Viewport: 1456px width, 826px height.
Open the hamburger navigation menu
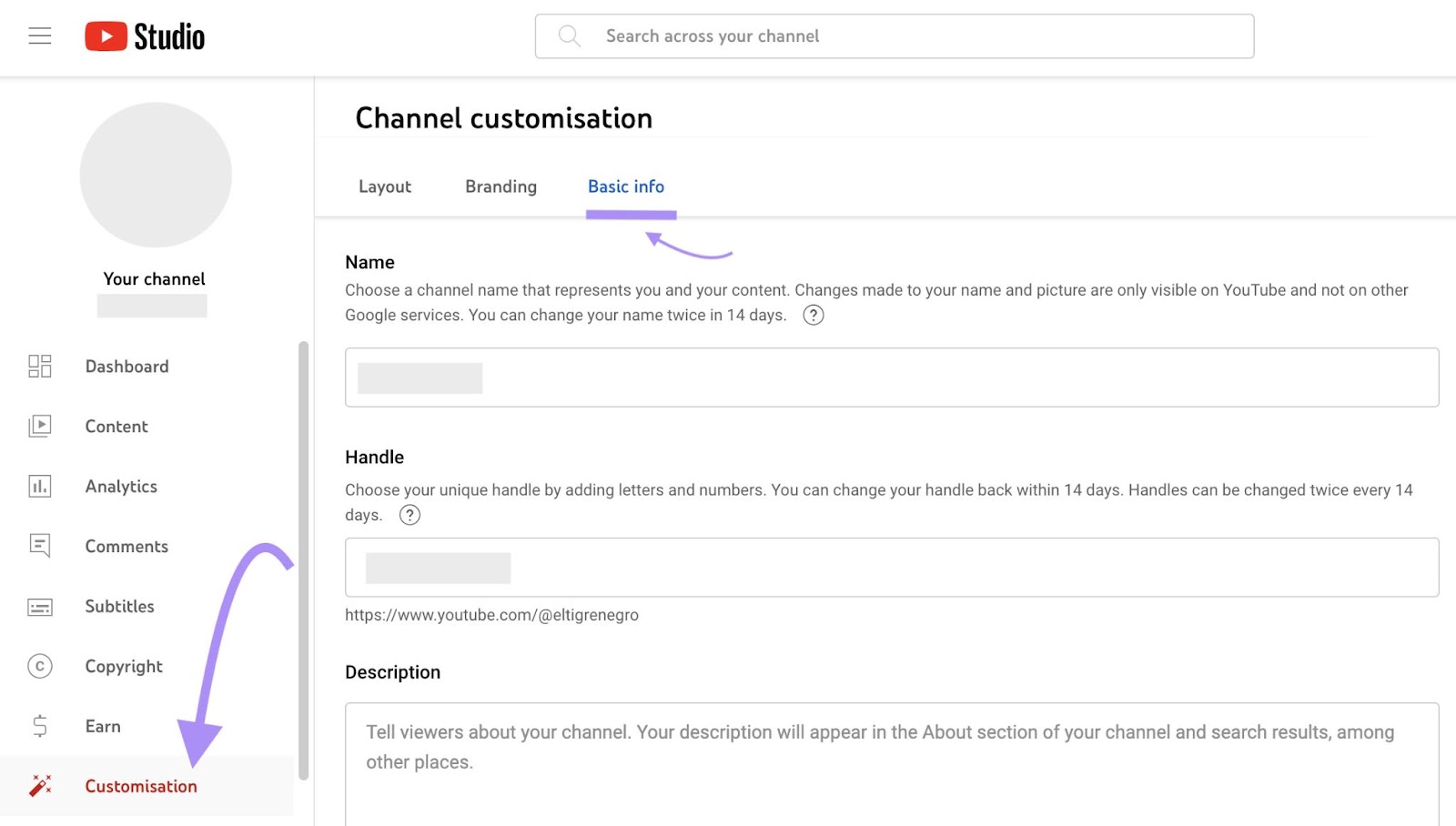point(40,35)
